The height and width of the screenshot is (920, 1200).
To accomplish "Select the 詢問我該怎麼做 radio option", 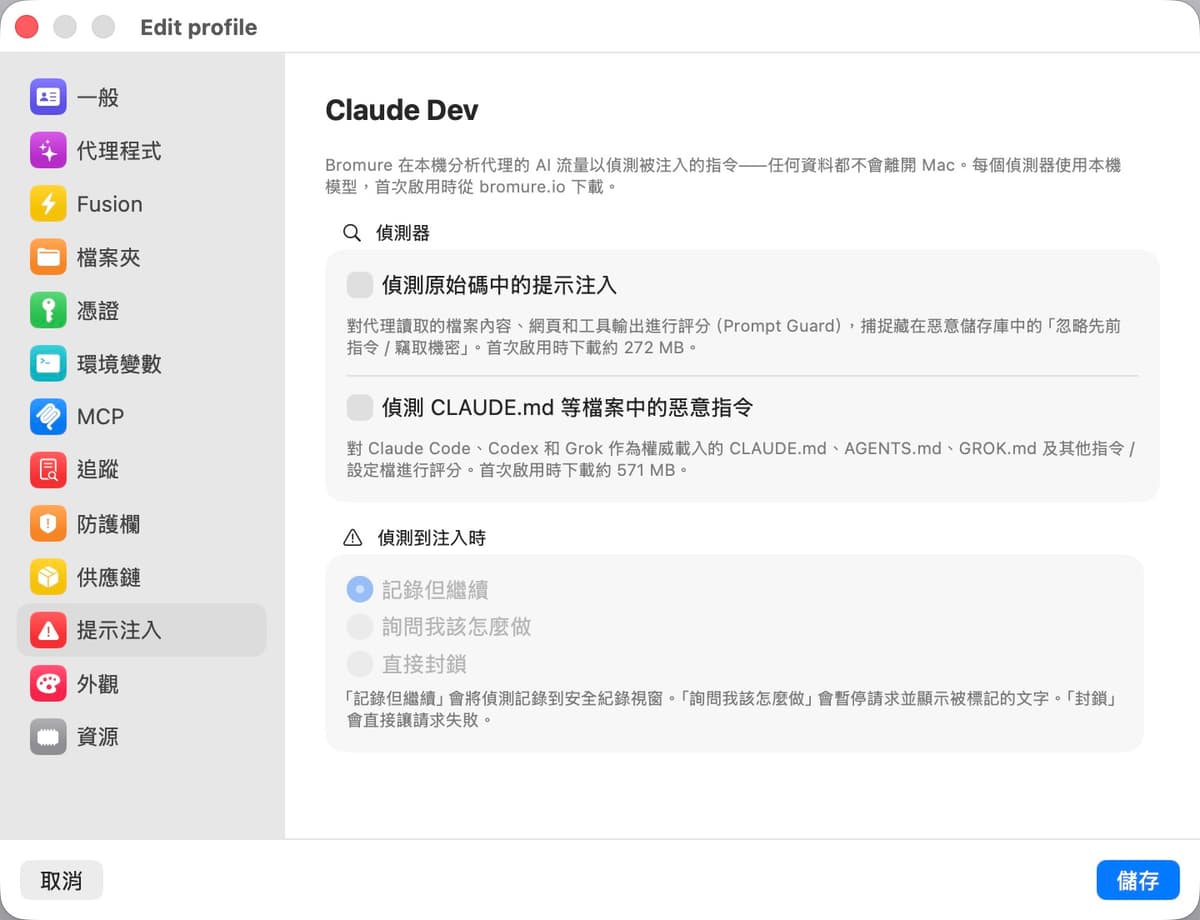I will 360,627.
